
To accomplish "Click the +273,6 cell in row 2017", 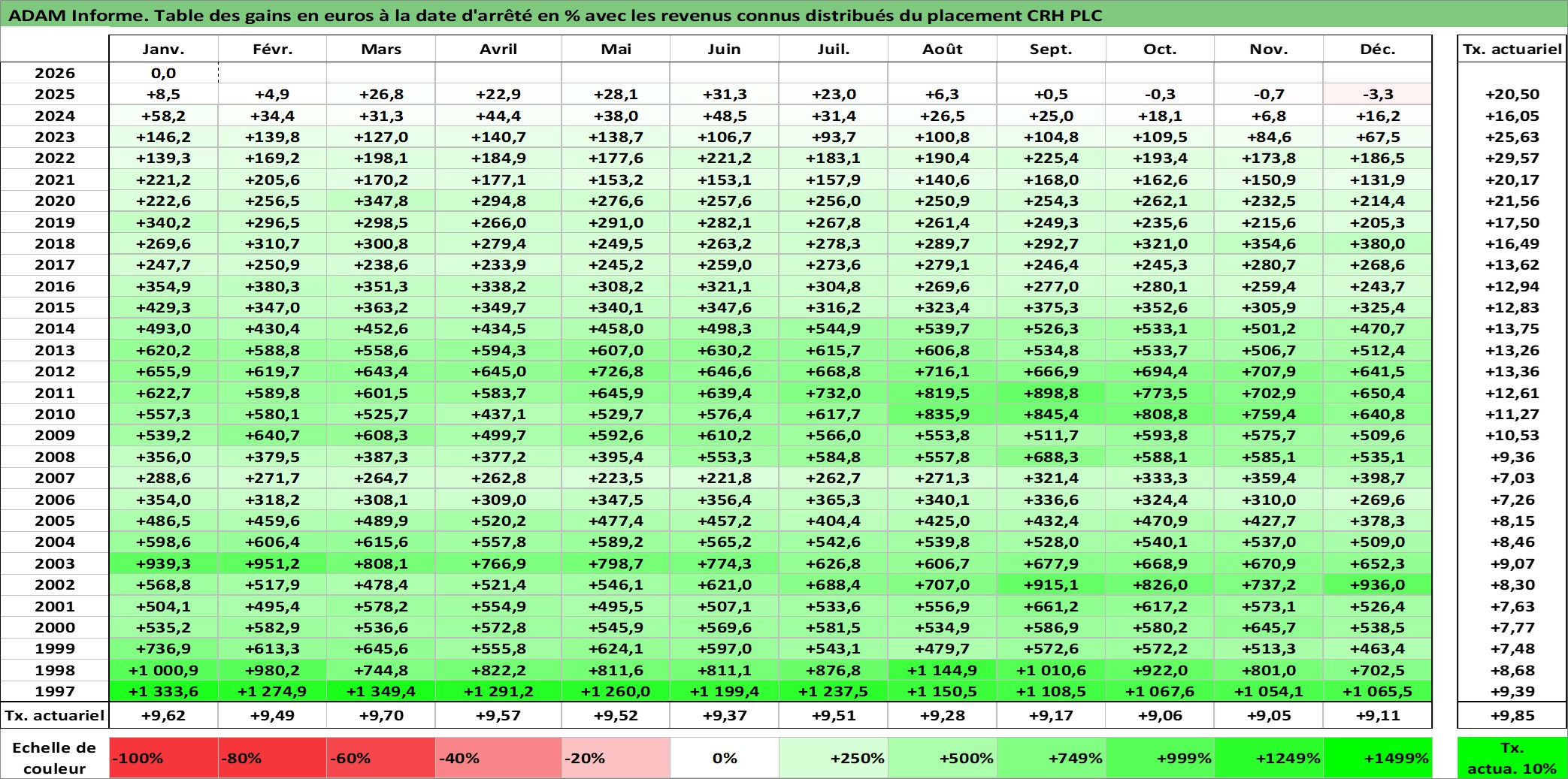I will point(834,264).
